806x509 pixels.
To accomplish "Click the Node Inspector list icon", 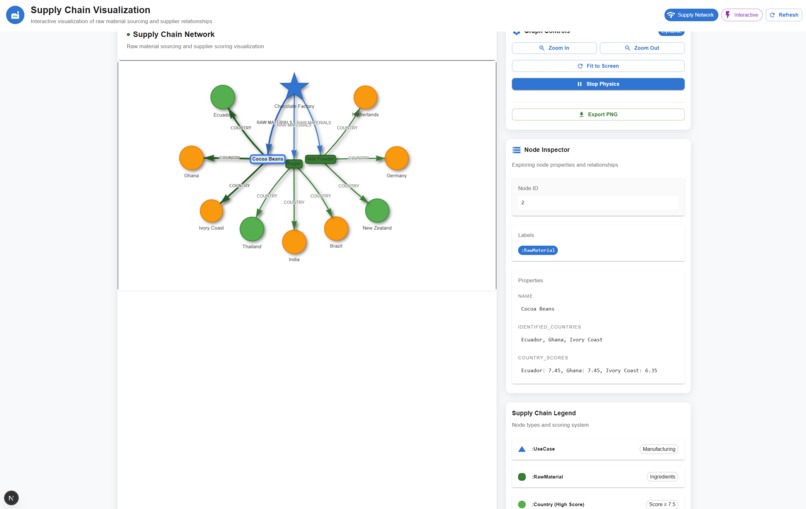I will point(516,150).
